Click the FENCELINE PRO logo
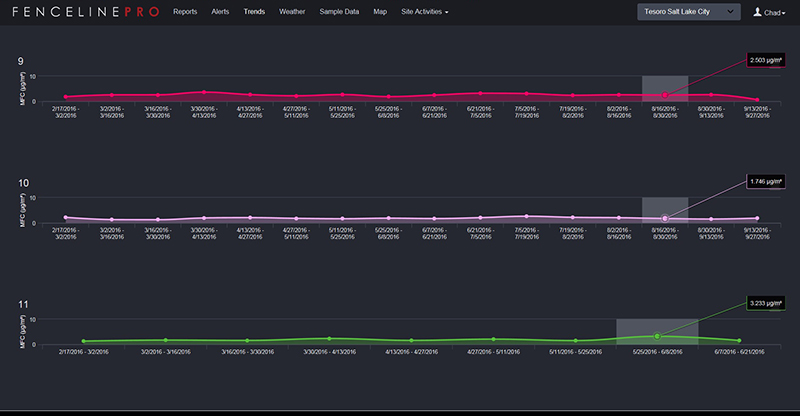 (86, 12)
